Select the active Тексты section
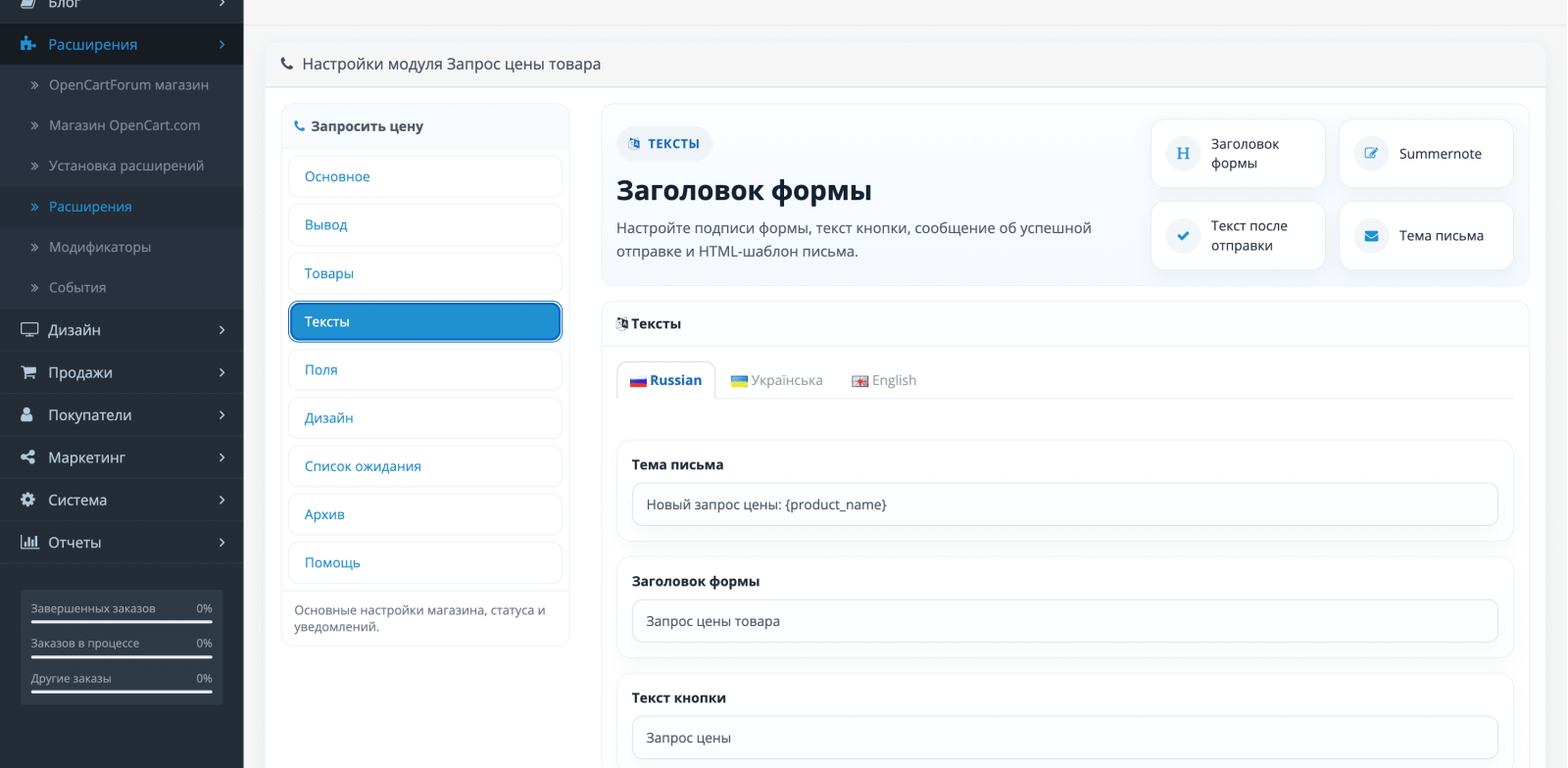The height and width of the screenshot is (768, 1568). (x=425, y=321)
